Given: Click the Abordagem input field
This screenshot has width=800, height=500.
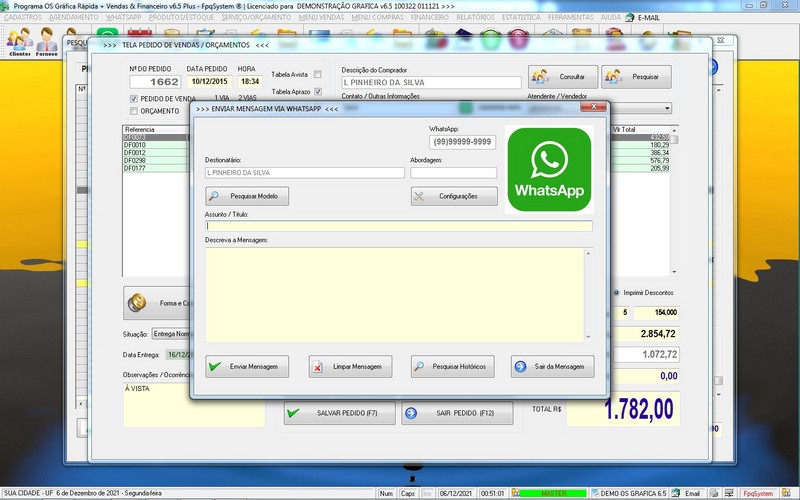Looking at the screenshot, I should (x=454, y=172).
